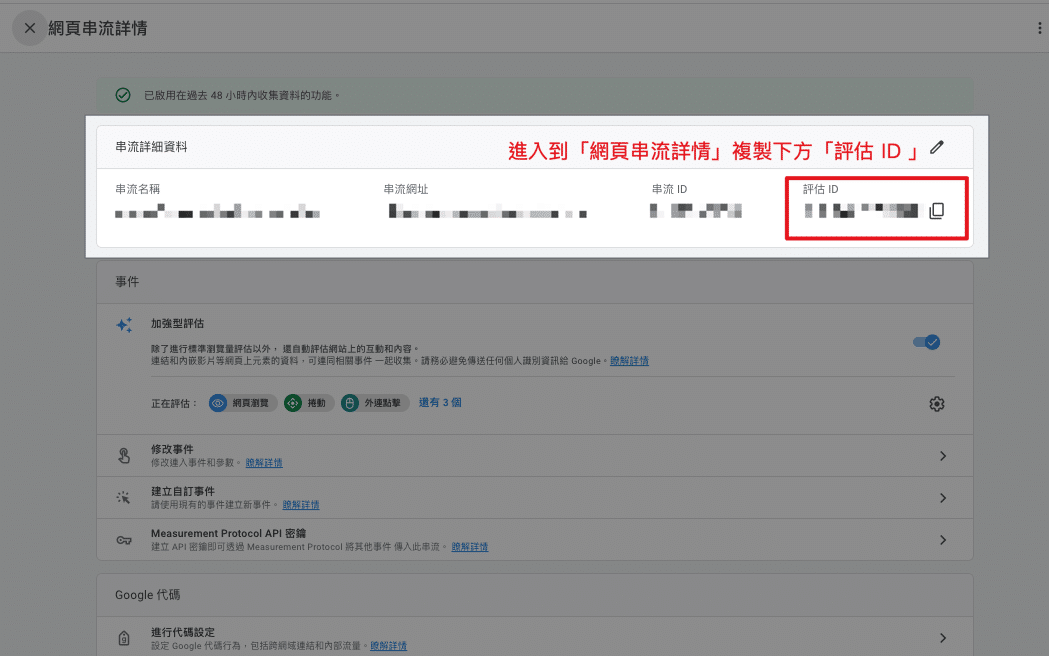Select the 捲動 measurement icon
1049x656 pixels.
pos(294,403)
